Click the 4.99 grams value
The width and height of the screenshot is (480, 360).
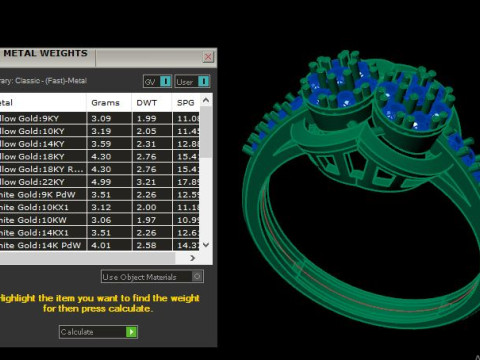(x=101, y=182)
